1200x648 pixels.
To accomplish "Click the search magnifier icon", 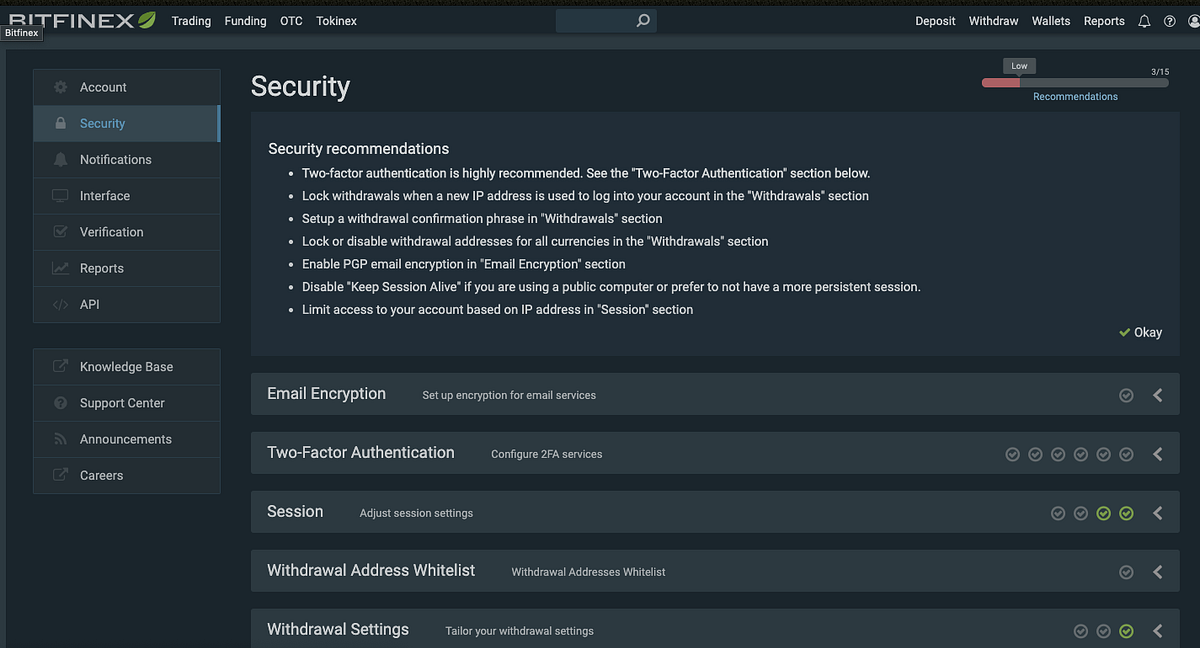I will [643, 20].
